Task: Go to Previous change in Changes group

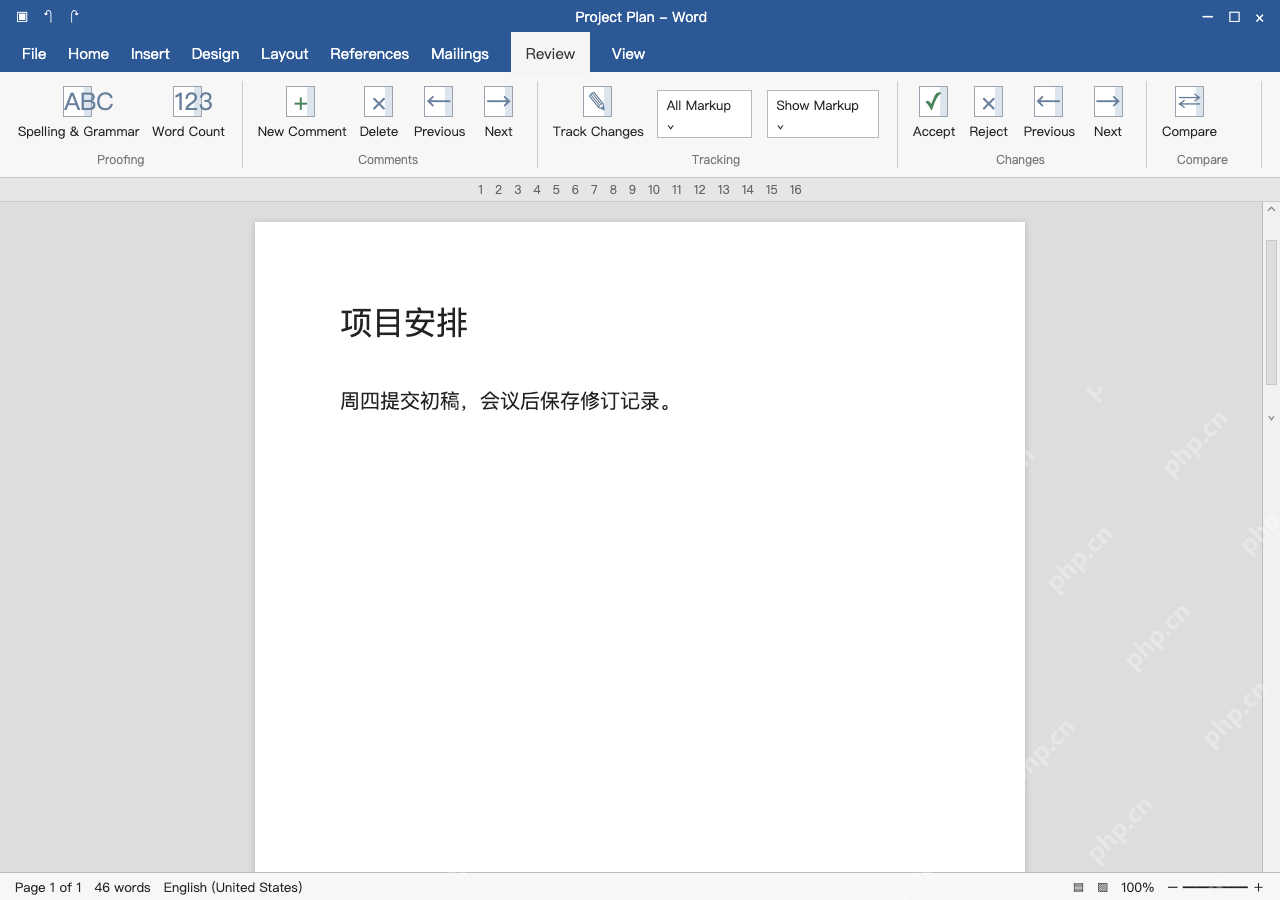Action: pos(1049,113)
